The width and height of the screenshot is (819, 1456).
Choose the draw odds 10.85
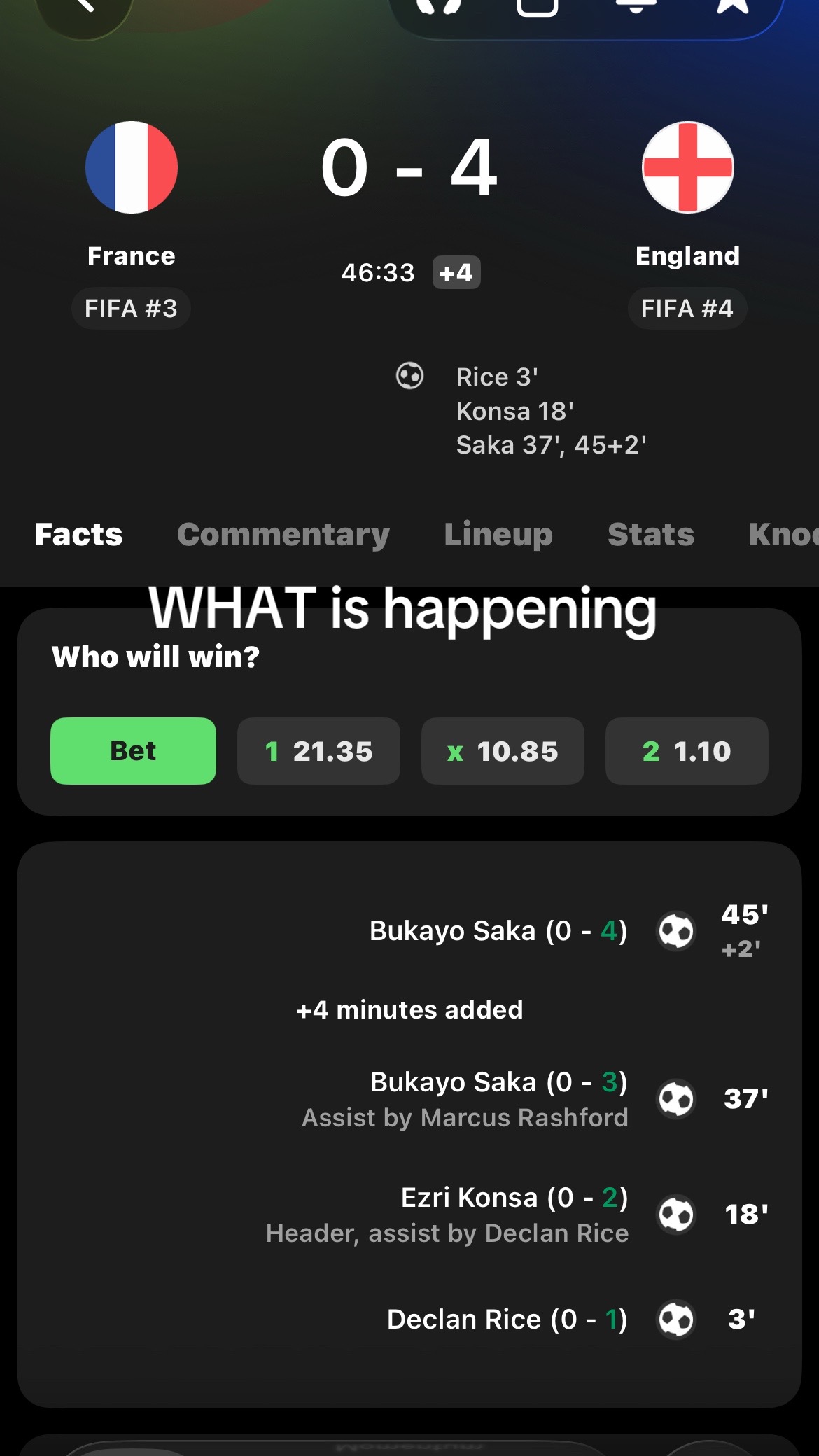(503, 751)
